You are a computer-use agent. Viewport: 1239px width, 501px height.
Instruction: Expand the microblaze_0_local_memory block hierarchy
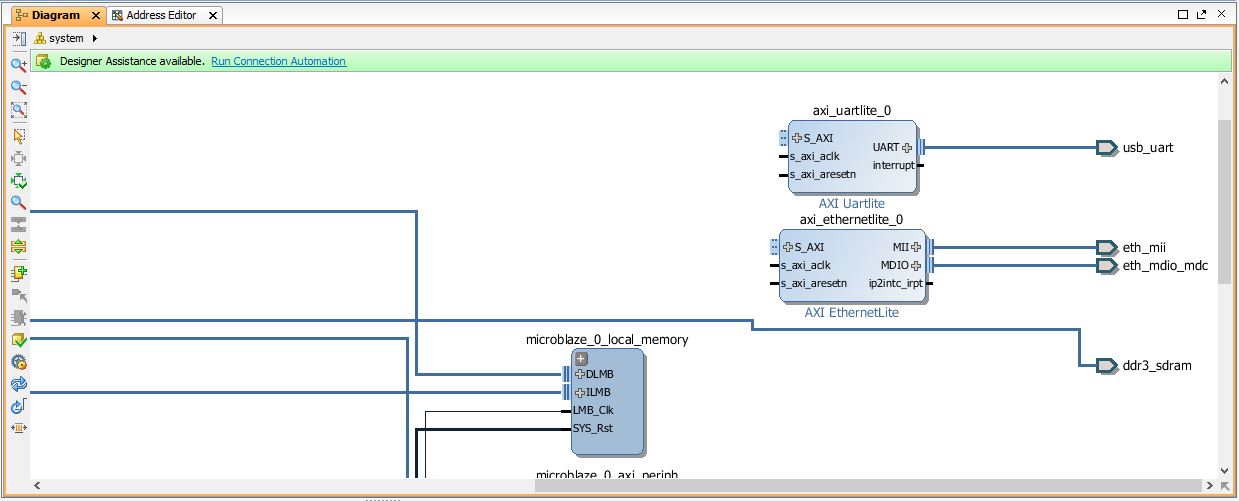pos(581,359)
